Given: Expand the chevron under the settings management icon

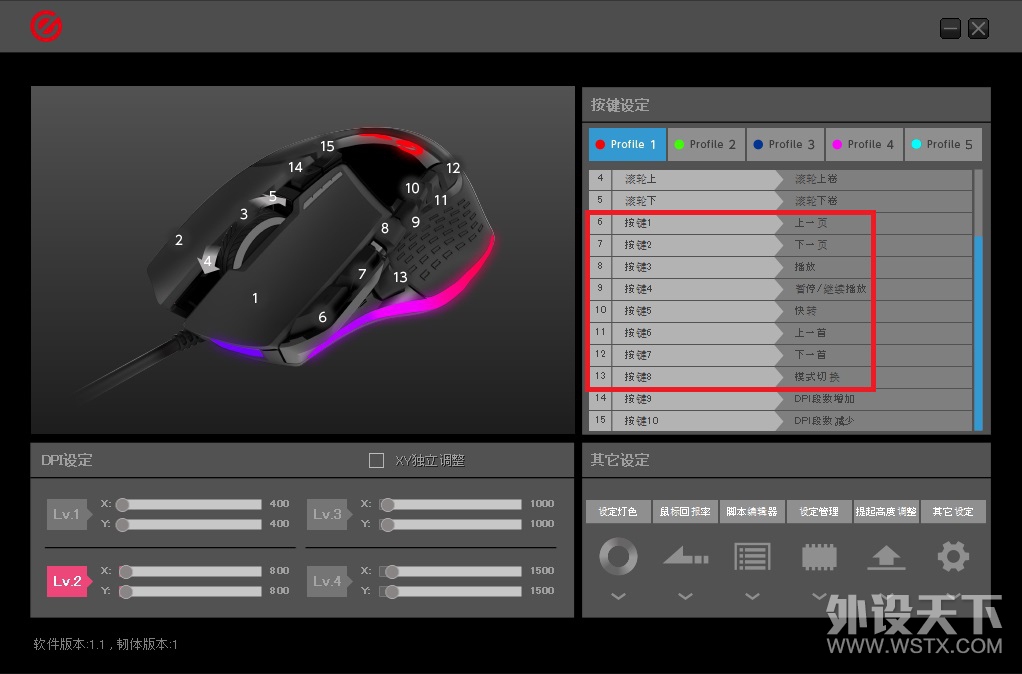Looking at the screenshot, I should click(819, 596).
